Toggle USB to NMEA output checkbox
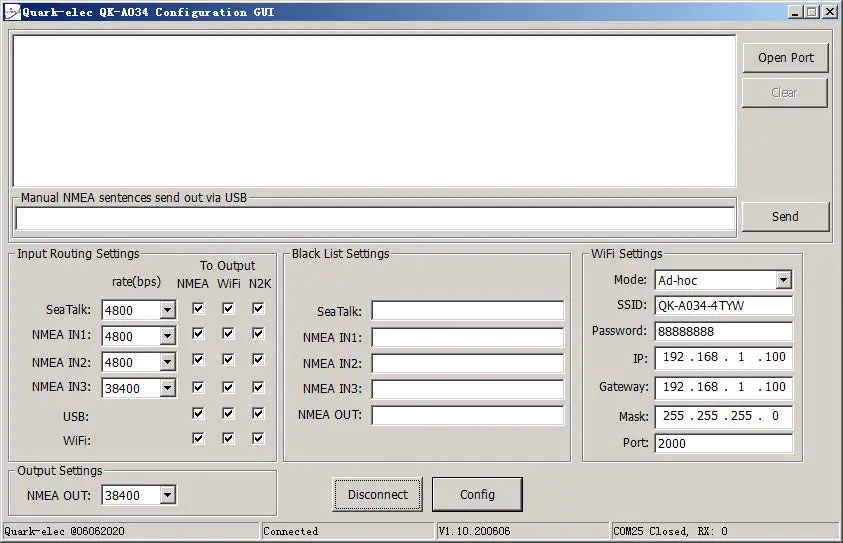This screenshot has width=843, height=543. coord(198,413)
